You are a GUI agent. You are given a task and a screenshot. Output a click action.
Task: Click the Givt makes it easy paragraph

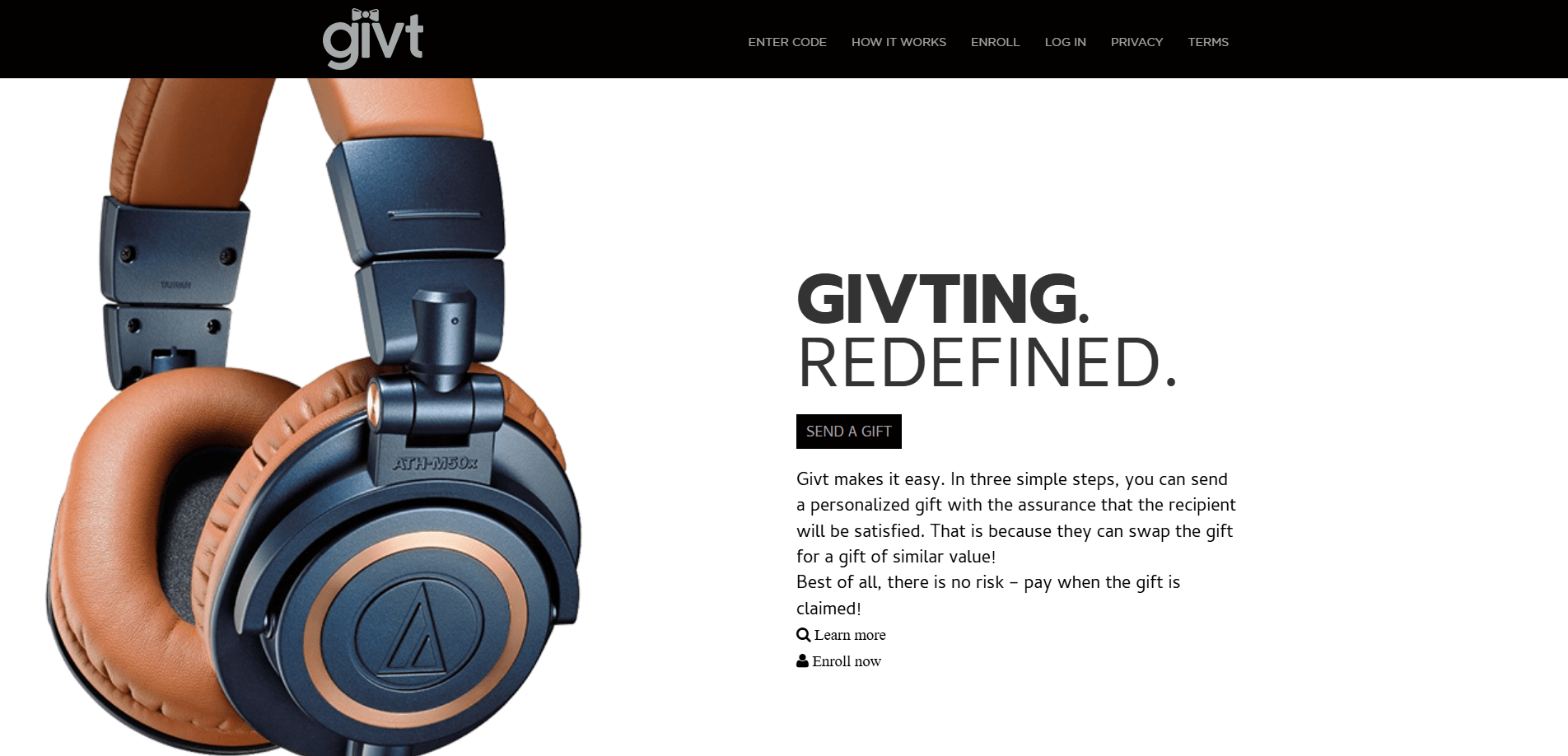click(1016, 544)
